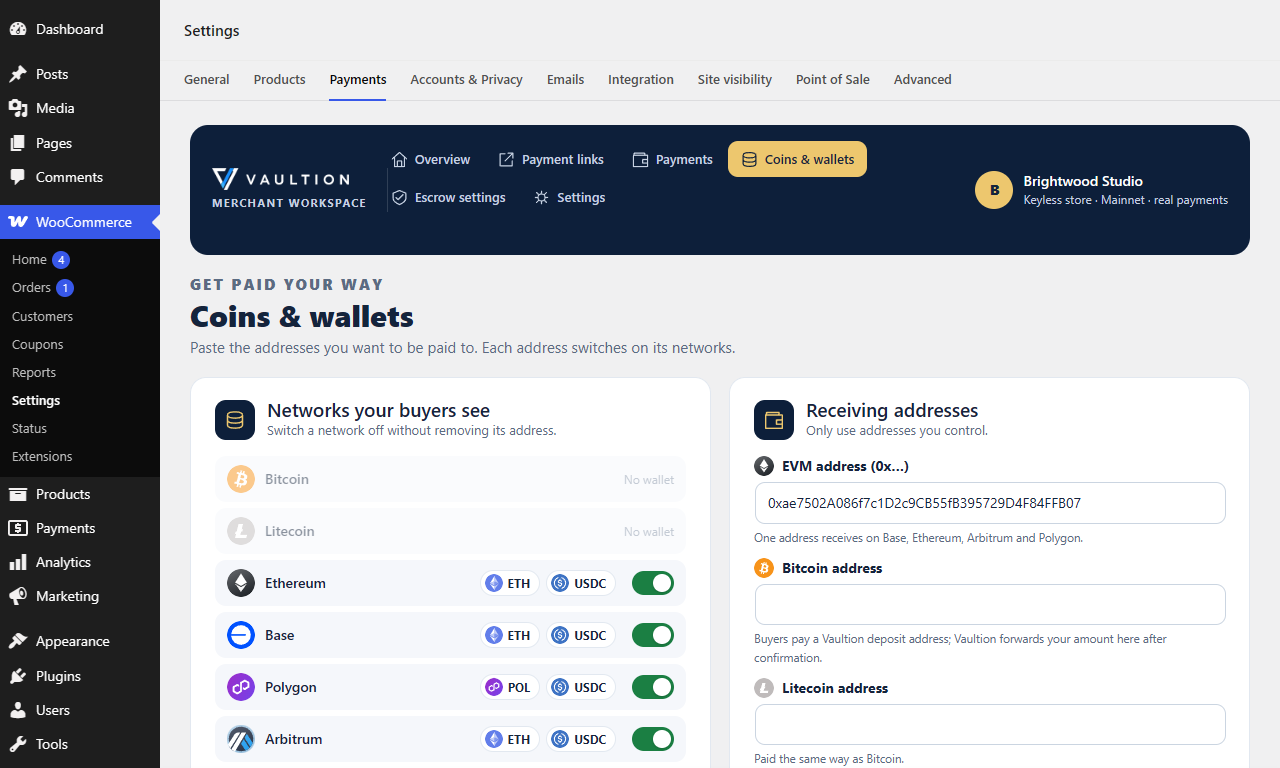Switch off the Polygon network toggle
1280x768 pixels.
click(653, 687)
